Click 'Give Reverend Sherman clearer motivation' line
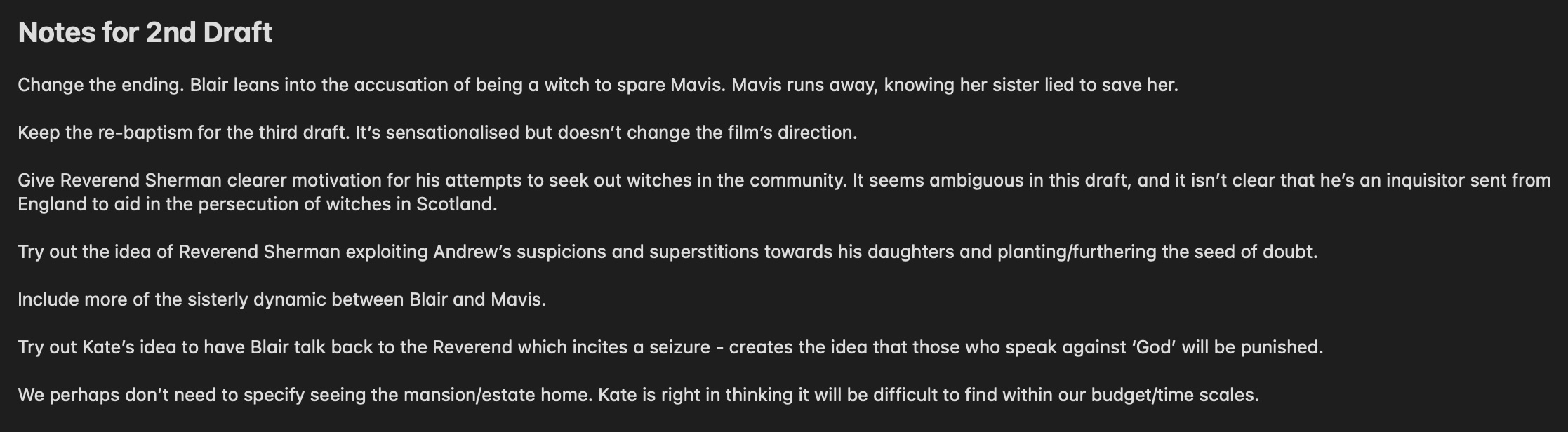The height and width of the screenshot is (432, 1568). (x=784, y=180)
